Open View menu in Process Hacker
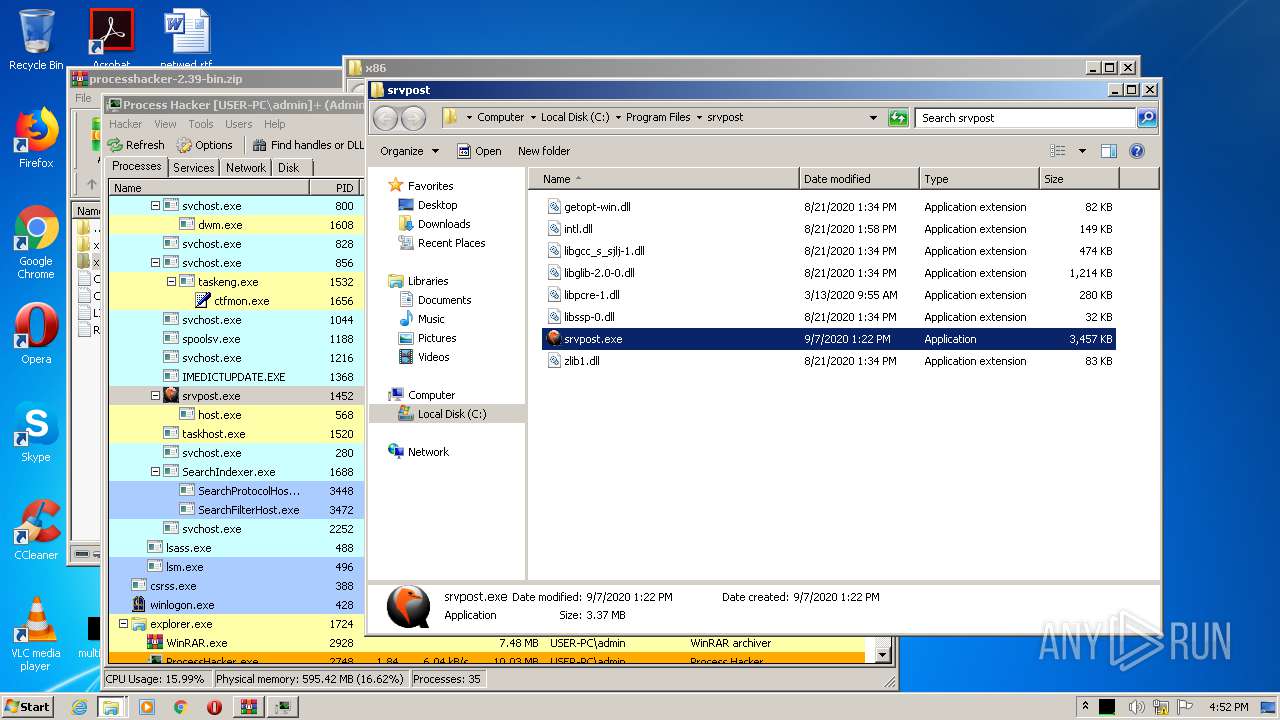1280x720 pixels. click(x=165, y=124)
